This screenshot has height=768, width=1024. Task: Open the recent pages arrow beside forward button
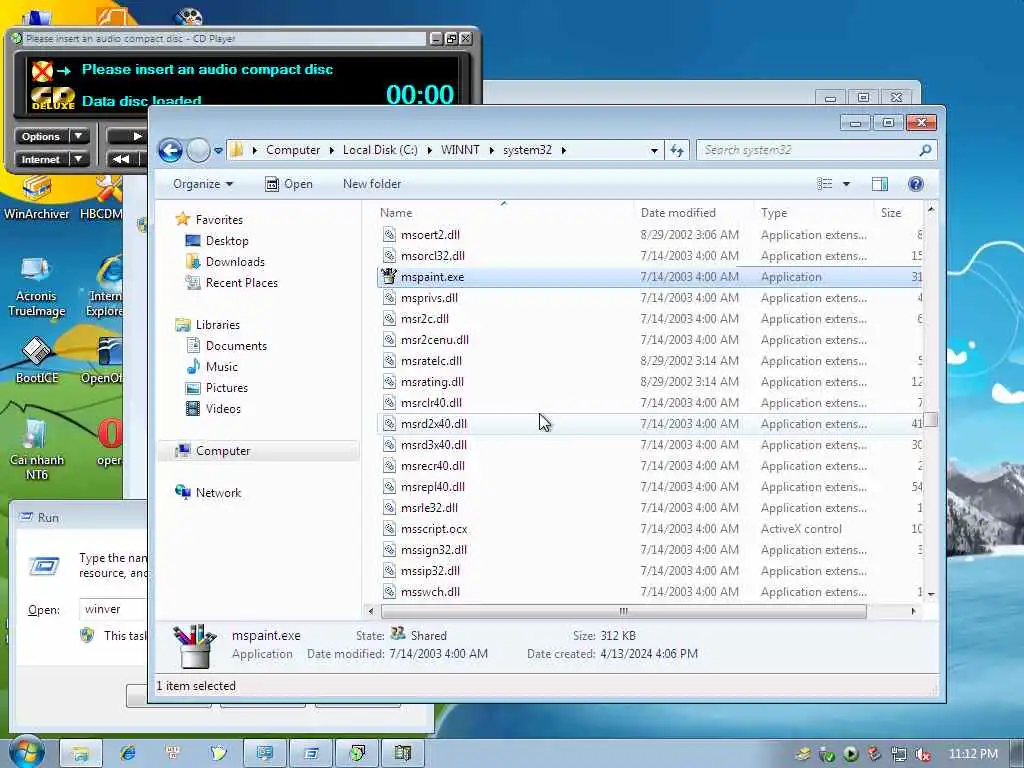pyautogui.click(x=218, y=151)
